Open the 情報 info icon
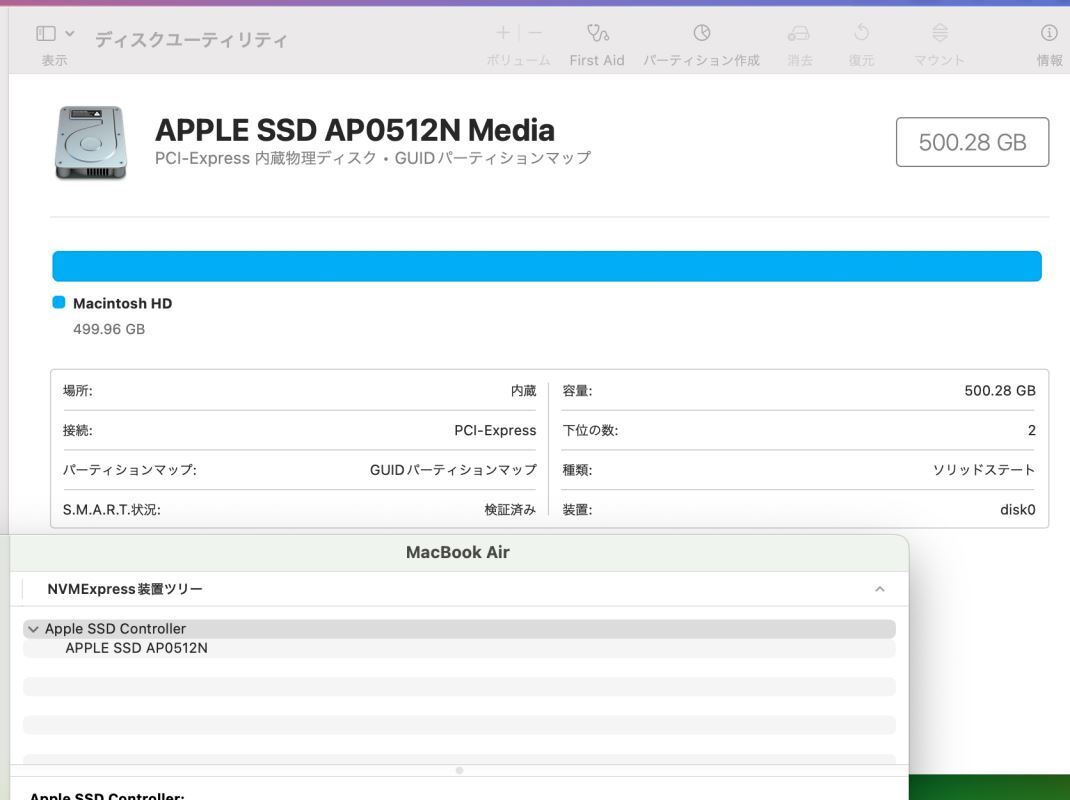 coord(1049,32)
